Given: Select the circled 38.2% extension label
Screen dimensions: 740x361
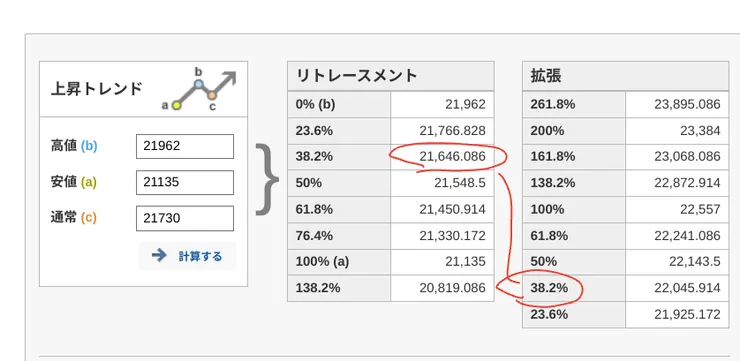Looking at the screenshot, I should (x=549, y=288).
